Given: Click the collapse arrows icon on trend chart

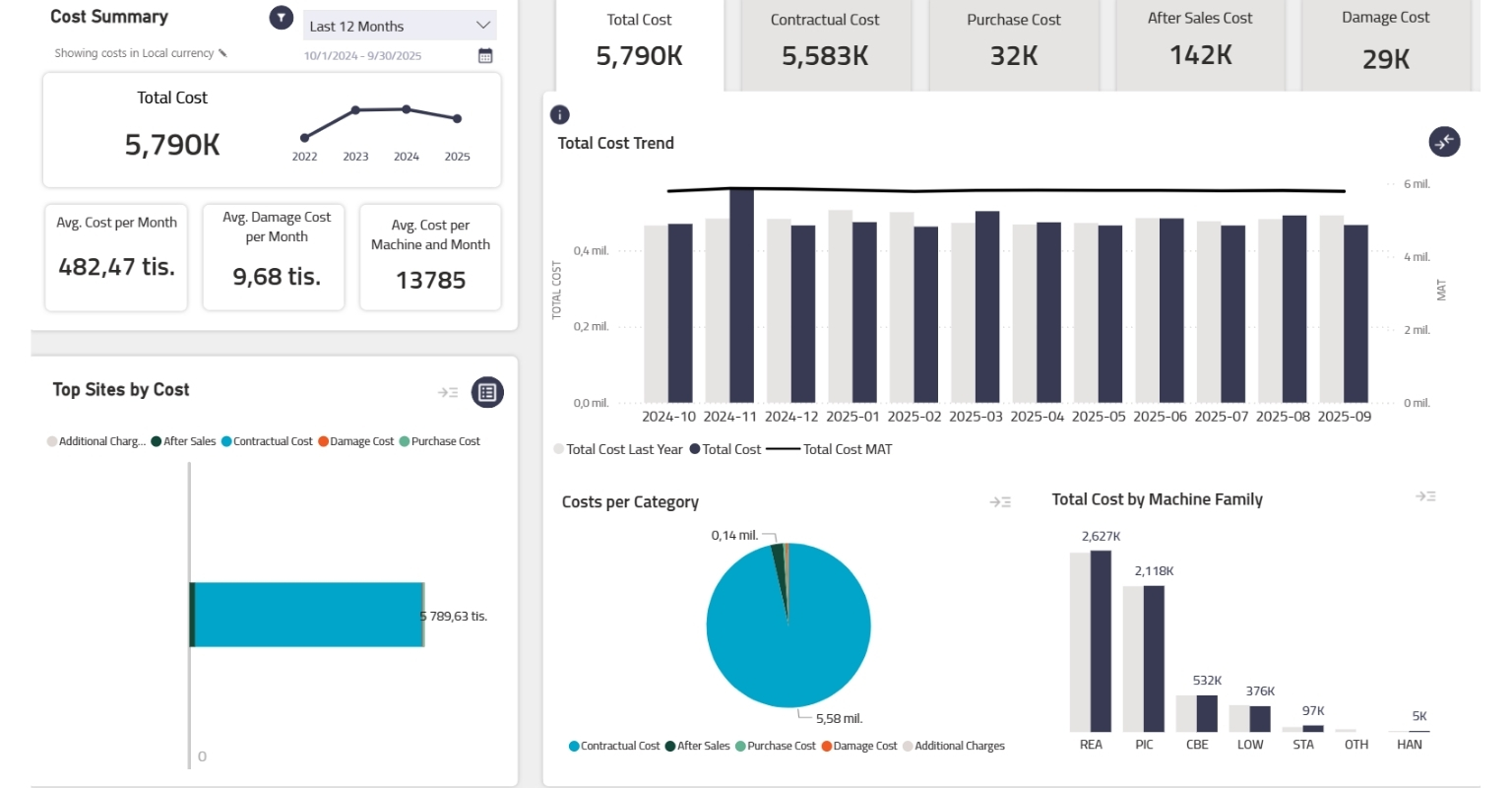Looking at the screenshot, I should pyautogui.click(x=1444, y=142).
